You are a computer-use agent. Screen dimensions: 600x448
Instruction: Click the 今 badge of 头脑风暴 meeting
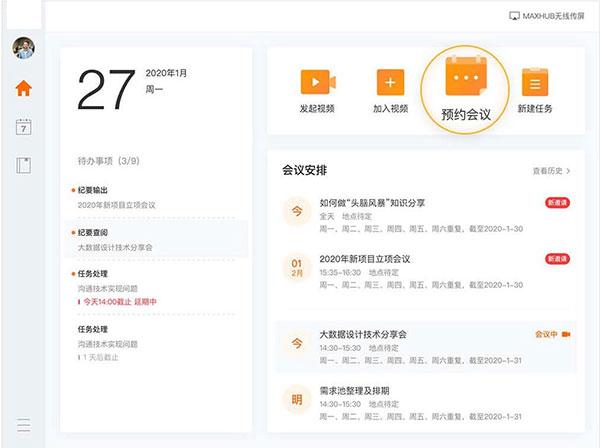[x=297, y=211]
